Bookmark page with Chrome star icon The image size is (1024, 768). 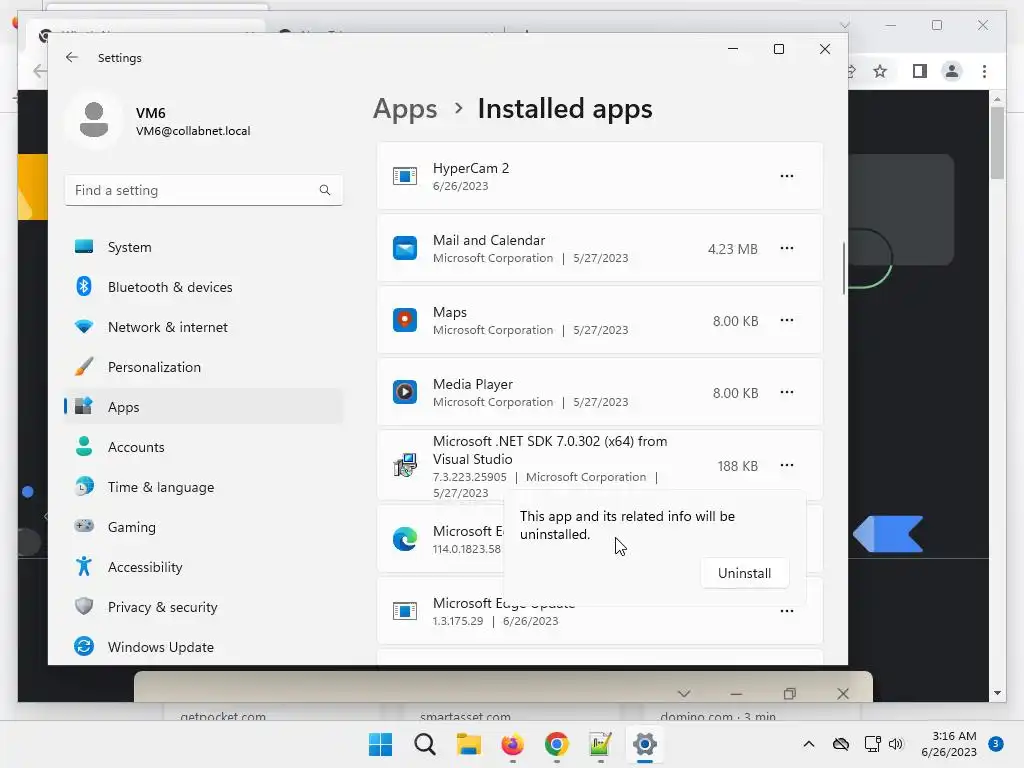(x=880, y=71)
